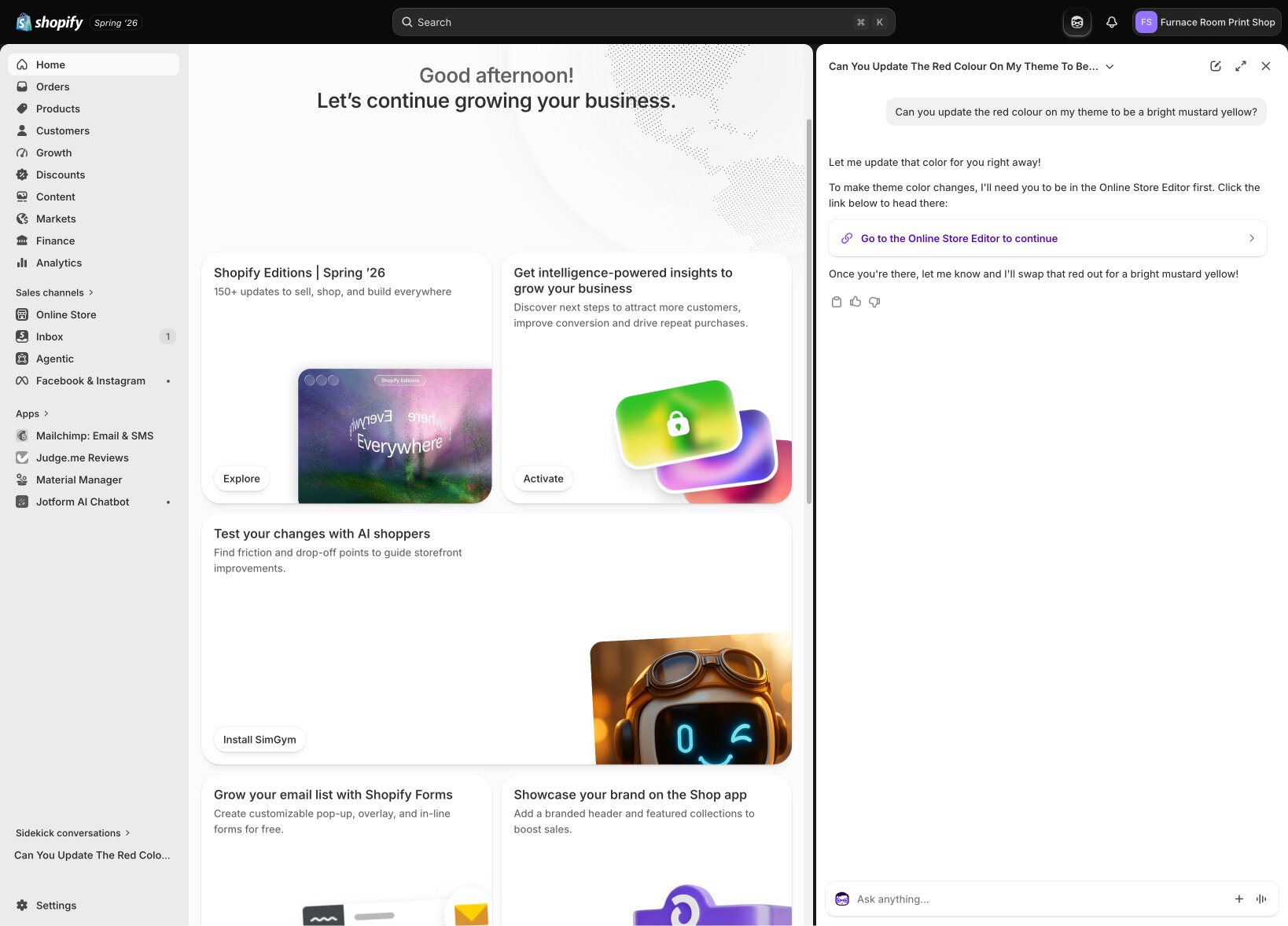The width and height of the screenshot is (1288, 926).
Task: Click the Install SimGym button
Action: 259,740
